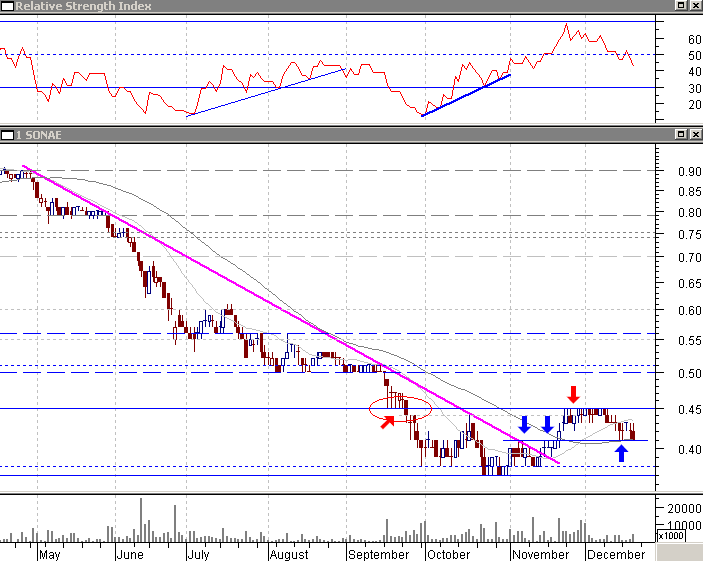
Task: Click the SONAE chart panel system icon
Action: 7,135
